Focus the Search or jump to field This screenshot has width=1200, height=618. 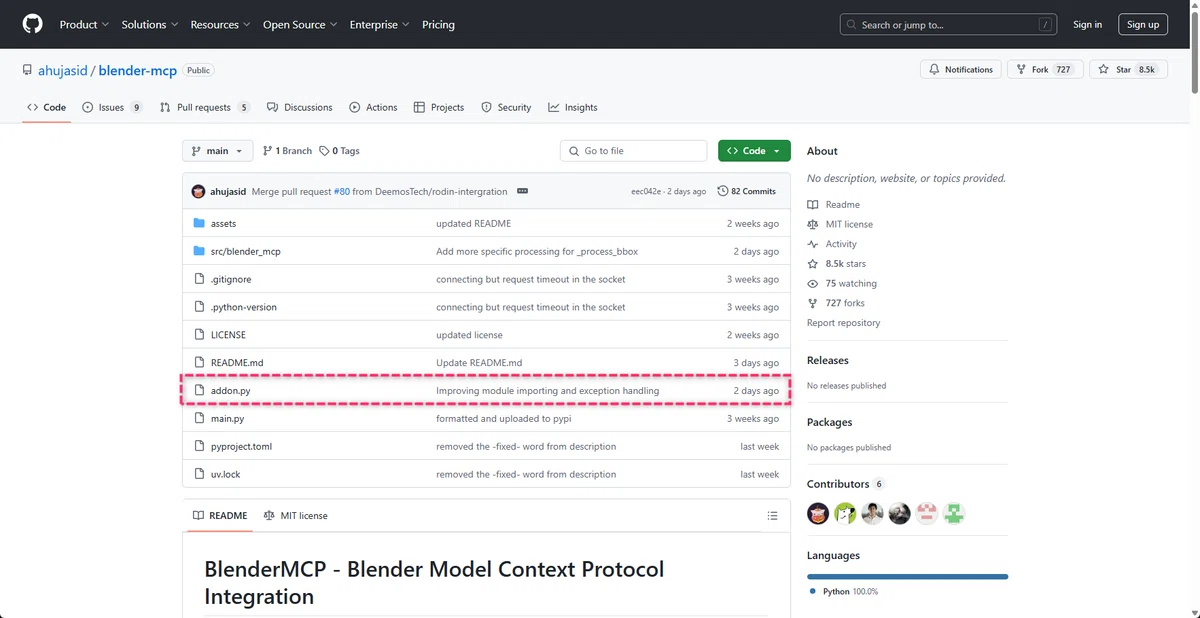[948, 24]
